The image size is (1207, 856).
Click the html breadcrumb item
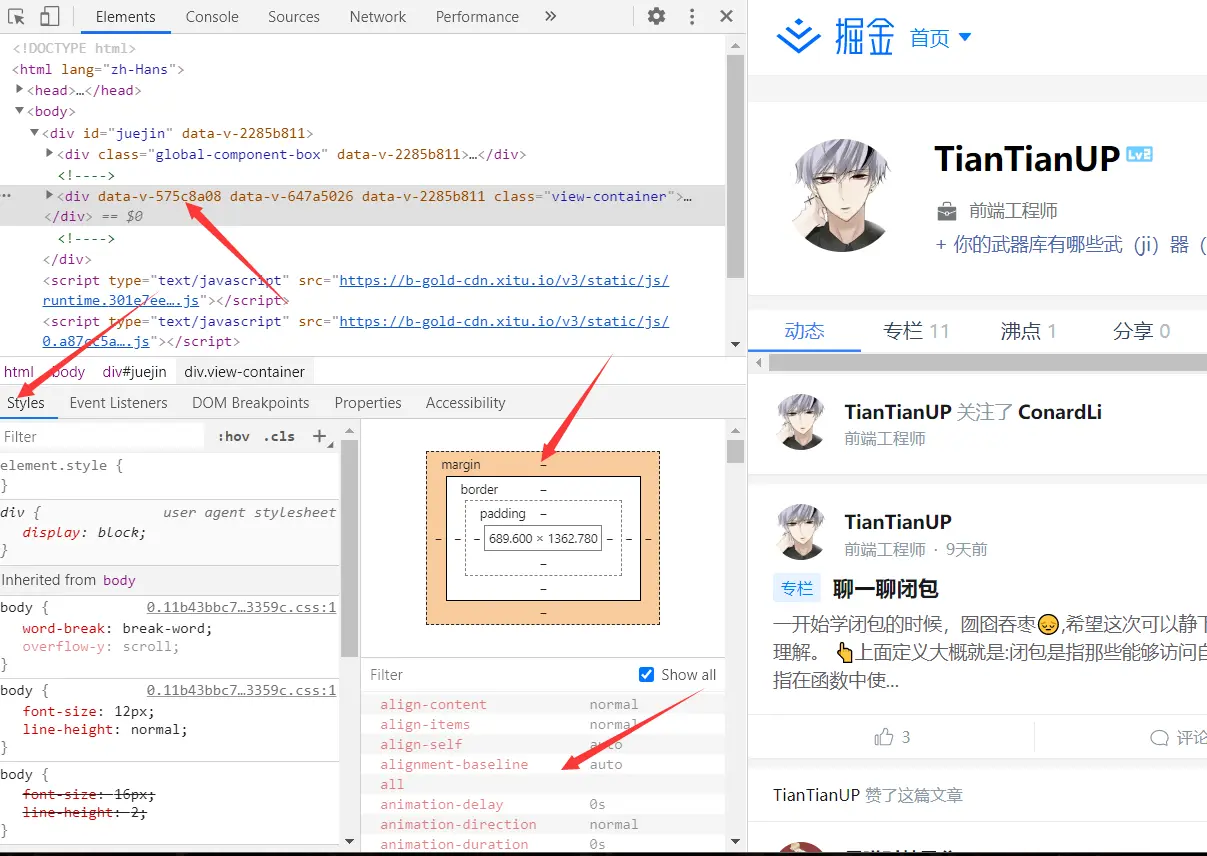click(x=19, y=372)
